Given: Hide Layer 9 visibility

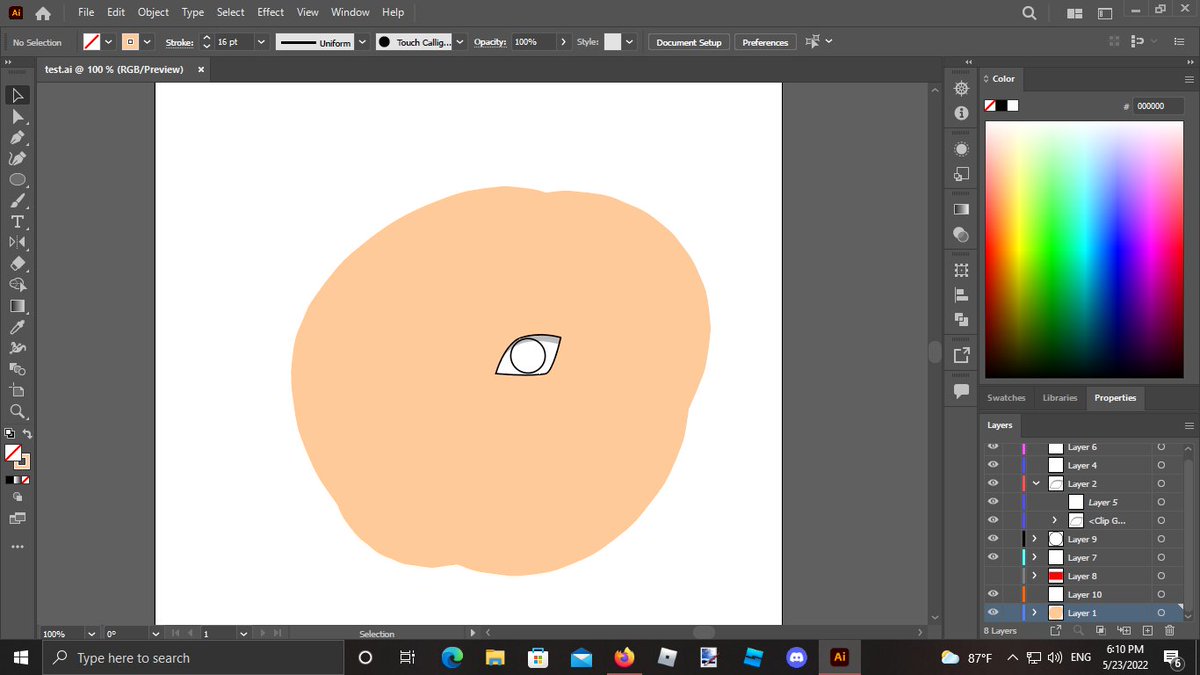Looking at the screenshot, I should (993, 539).
